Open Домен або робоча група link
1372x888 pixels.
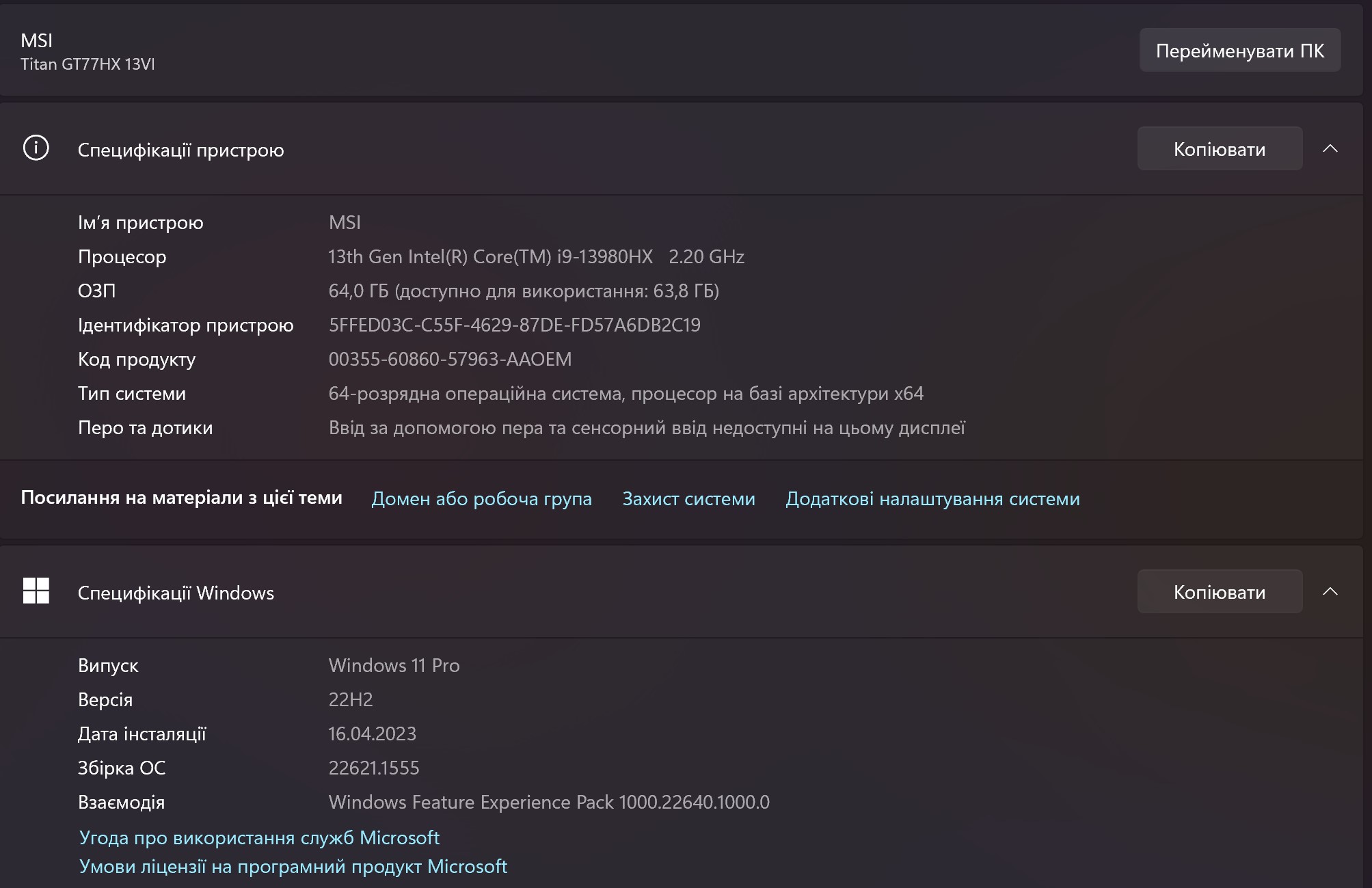(x=481, y=498)
